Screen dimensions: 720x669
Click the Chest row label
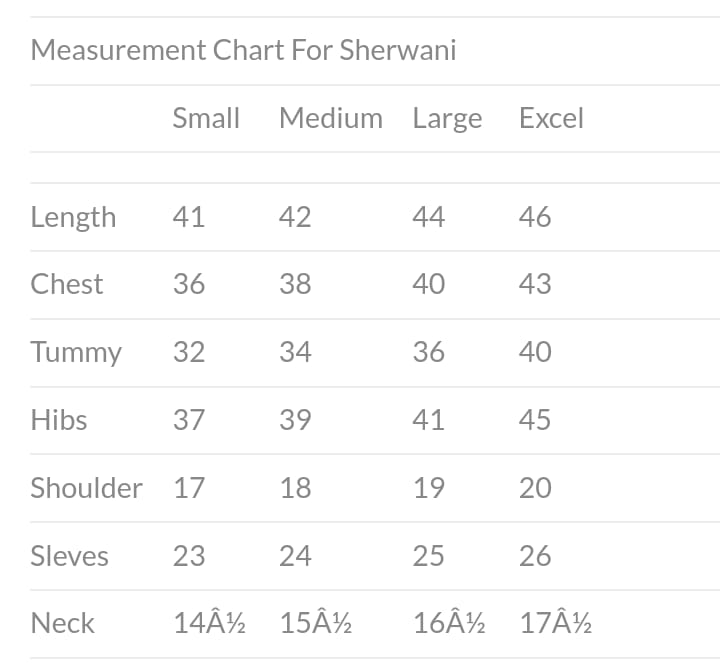pyautogui.click(x=67, y=284)
